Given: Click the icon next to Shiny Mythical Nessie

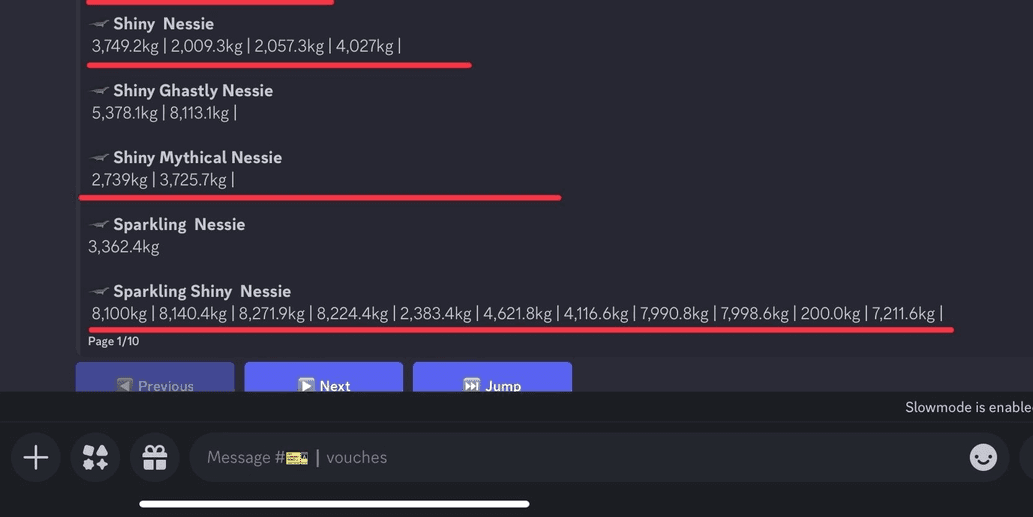Looking at the screenshot, I should pyautogui.click(x=99, y=157).
